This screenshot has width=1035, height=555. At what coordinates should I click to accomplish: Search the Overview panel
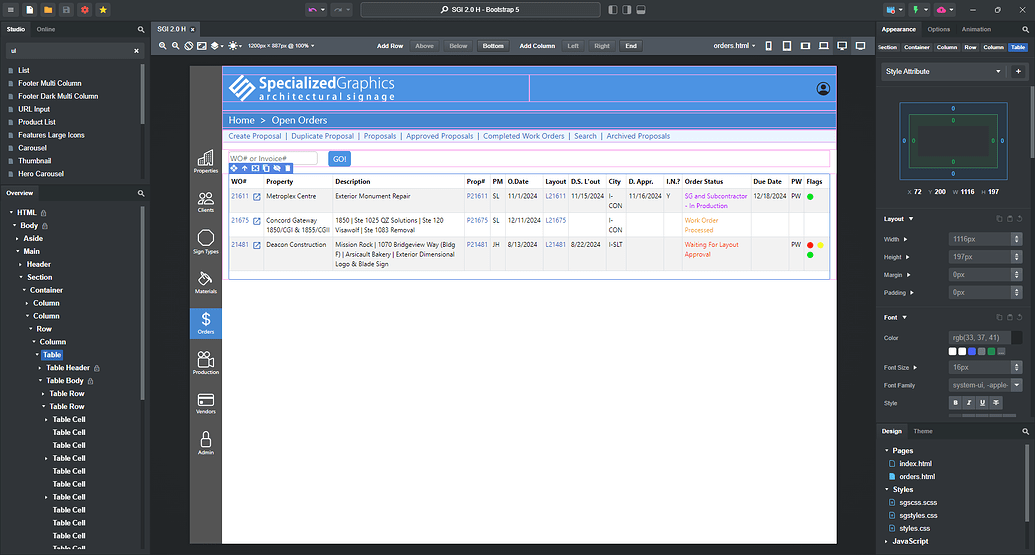(x=141, y=193)
